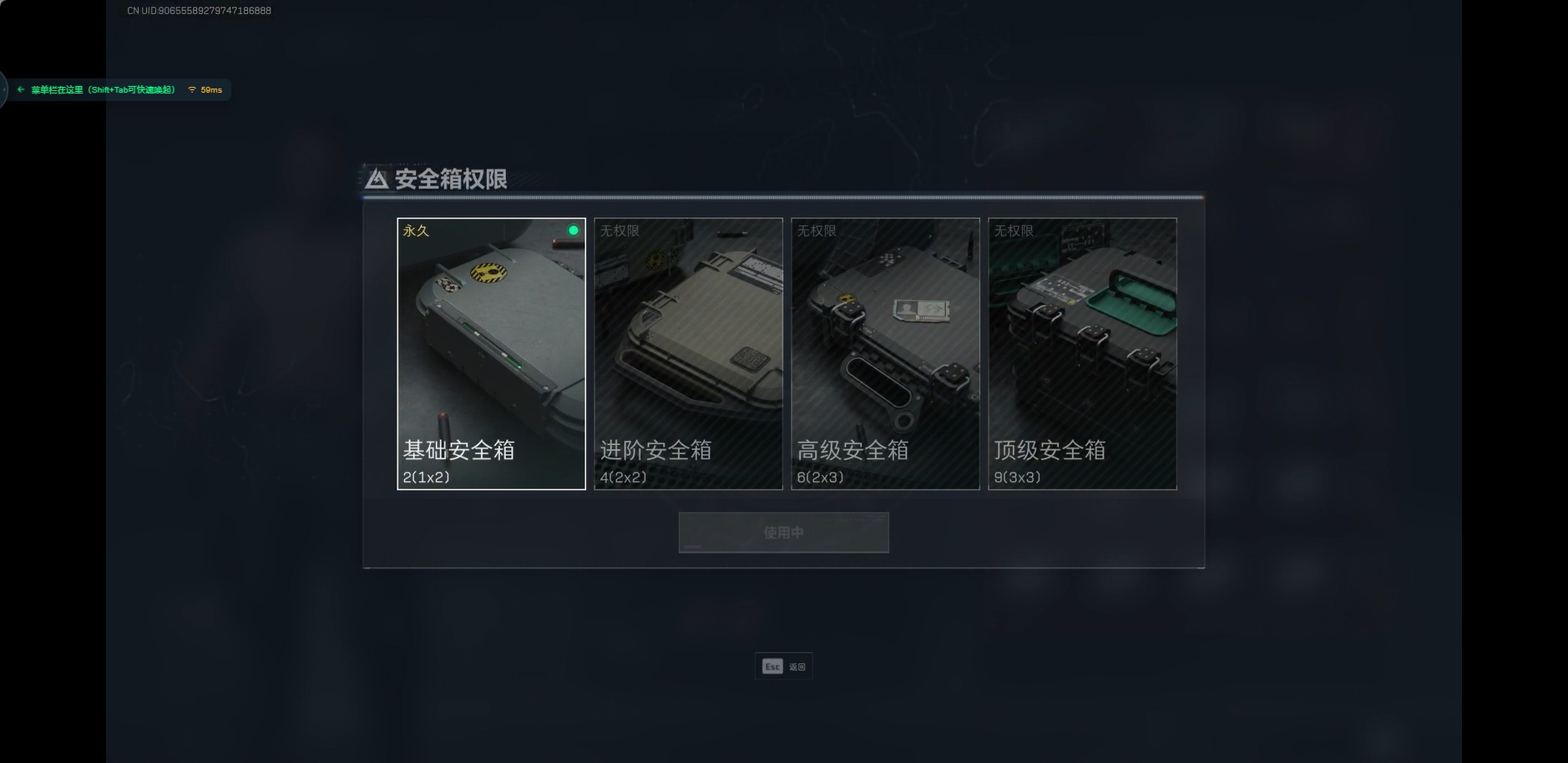Click the green left arrow in overlay bar
Image resolution: width=1568 pixels, height=763 pixels.
point(21,89)
